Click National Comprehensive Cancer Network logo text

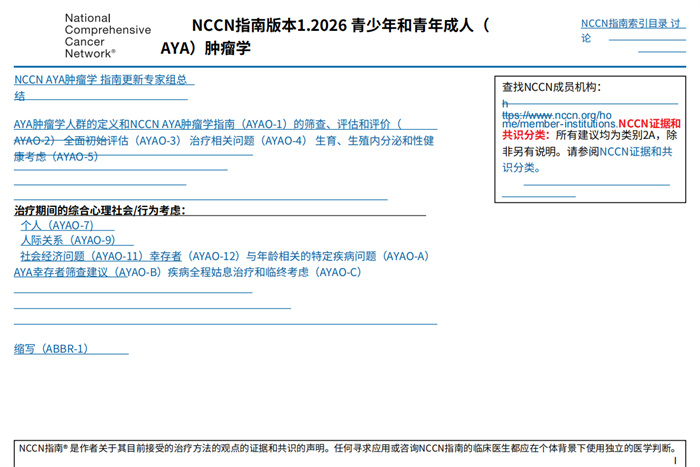[x=108, y=36]
